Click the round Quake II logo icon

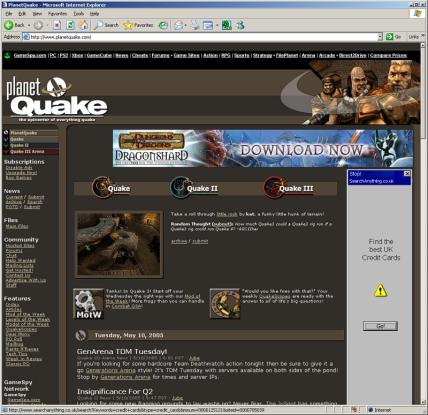click(180, 187)
